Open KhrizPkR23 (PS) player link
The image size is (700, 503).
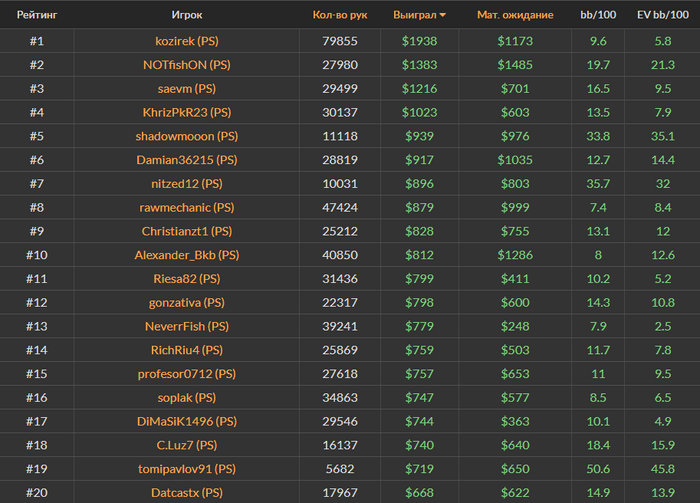[x=186, y=112]
